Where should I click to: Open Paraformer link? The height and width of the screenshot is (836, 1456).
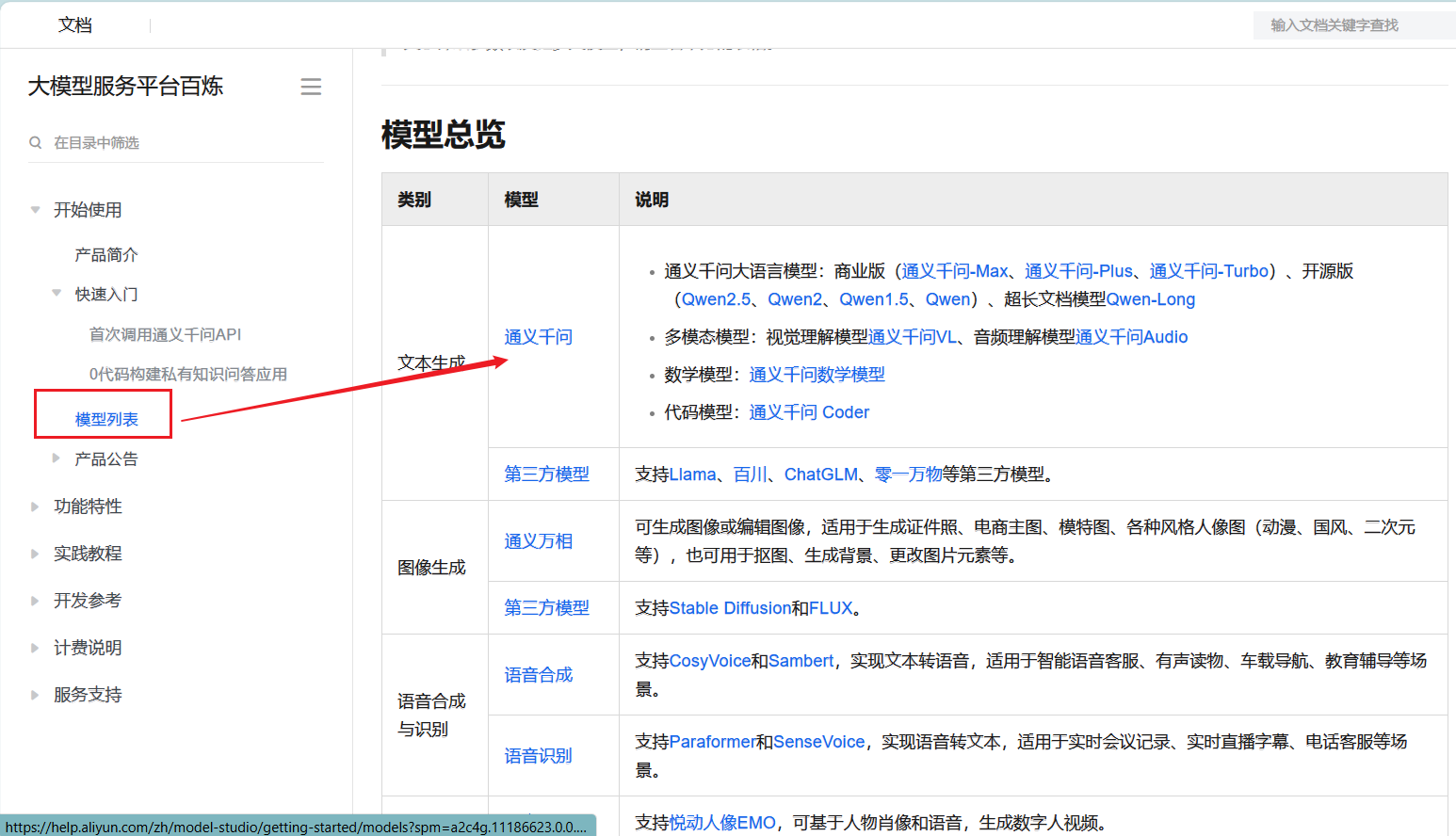713,742
